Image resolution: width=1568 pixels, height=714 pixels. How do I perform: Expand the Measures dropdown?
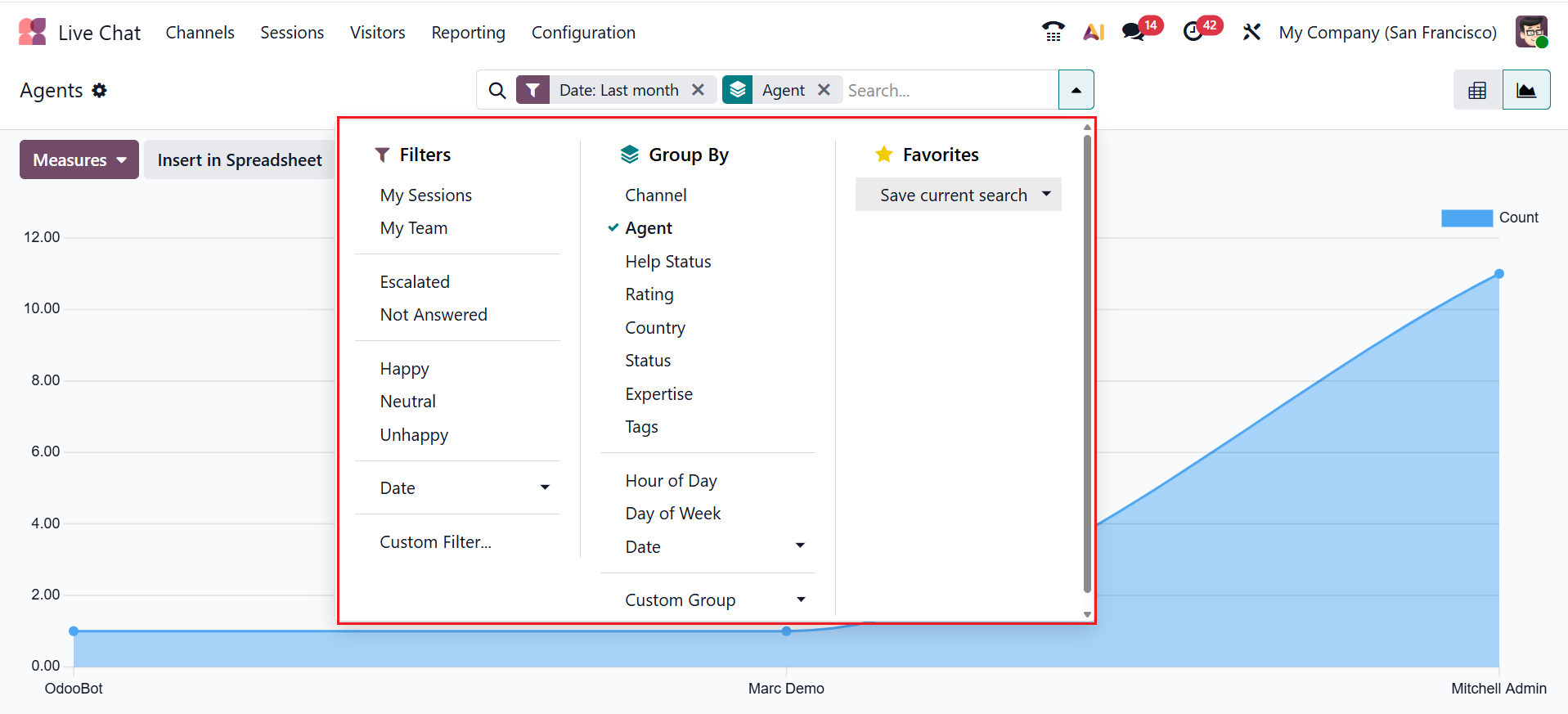click(x=79, y=159)
